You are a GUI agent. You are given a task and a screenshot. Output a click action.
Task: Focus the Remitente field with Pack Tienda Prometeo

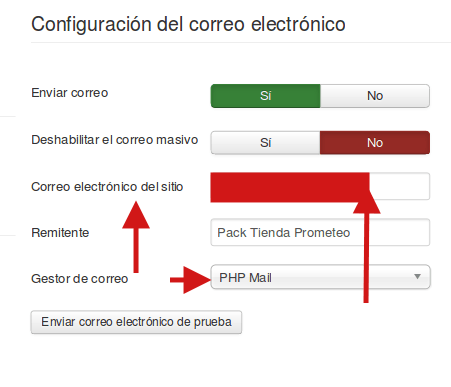320,232
